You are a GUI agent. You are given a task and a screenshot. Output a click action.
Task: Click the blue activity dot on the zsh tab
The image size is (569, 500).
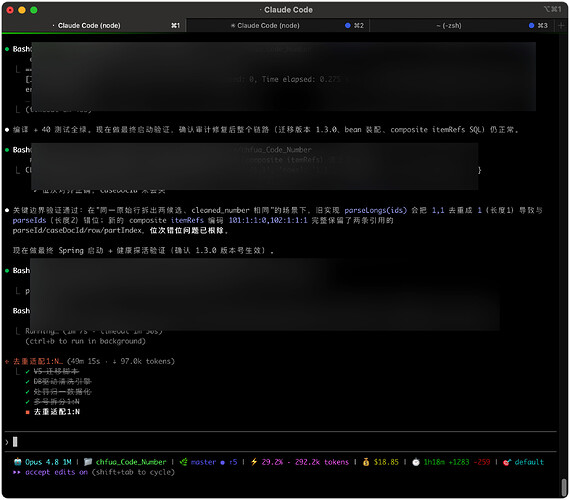coord(531,25)
